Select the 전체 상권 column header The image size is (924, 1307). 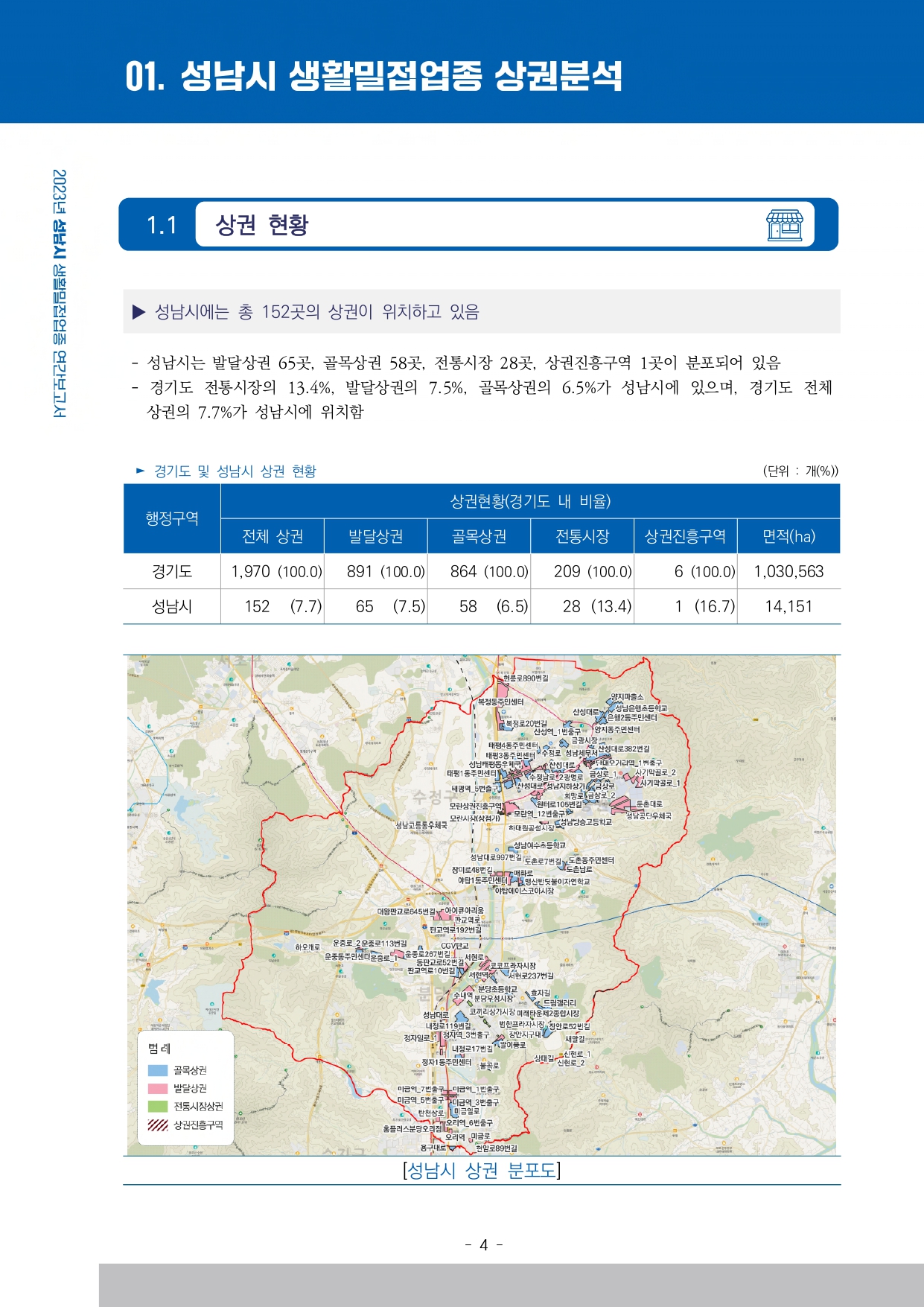click(x=273, y=536)
